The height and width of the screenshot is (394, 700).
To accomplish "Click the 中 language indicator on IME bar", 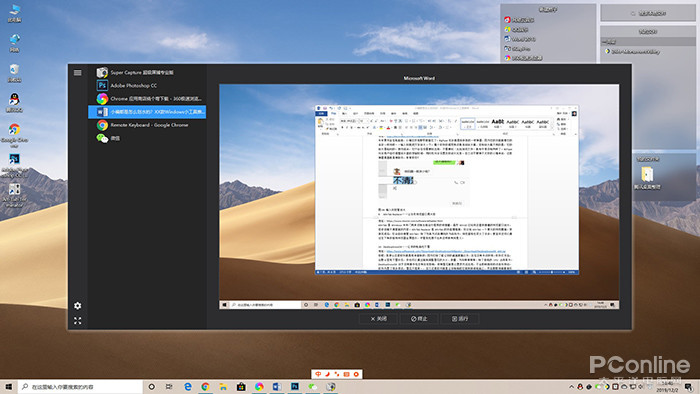I will click(x=318, y=374).
